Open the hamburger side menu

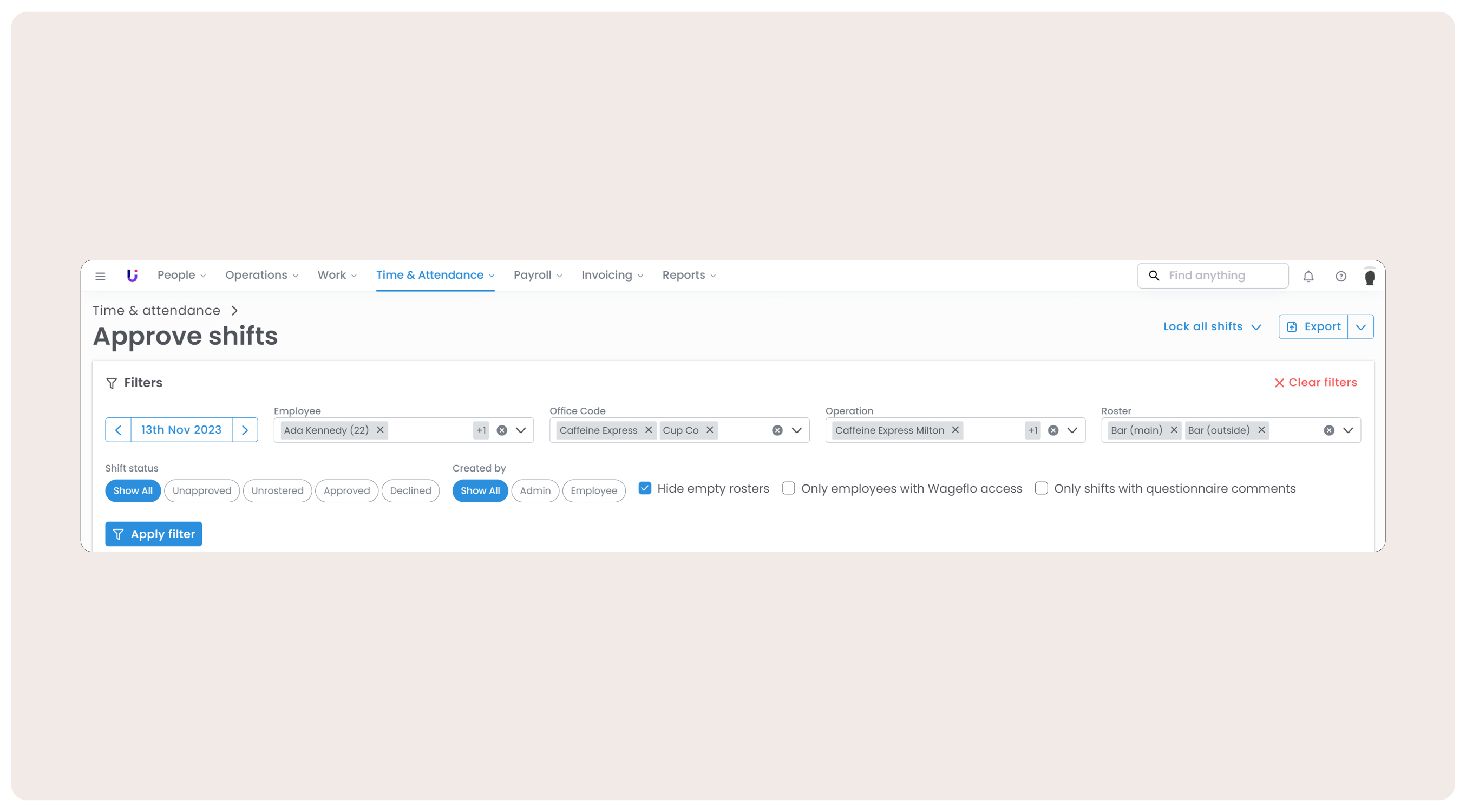(100, 276)
